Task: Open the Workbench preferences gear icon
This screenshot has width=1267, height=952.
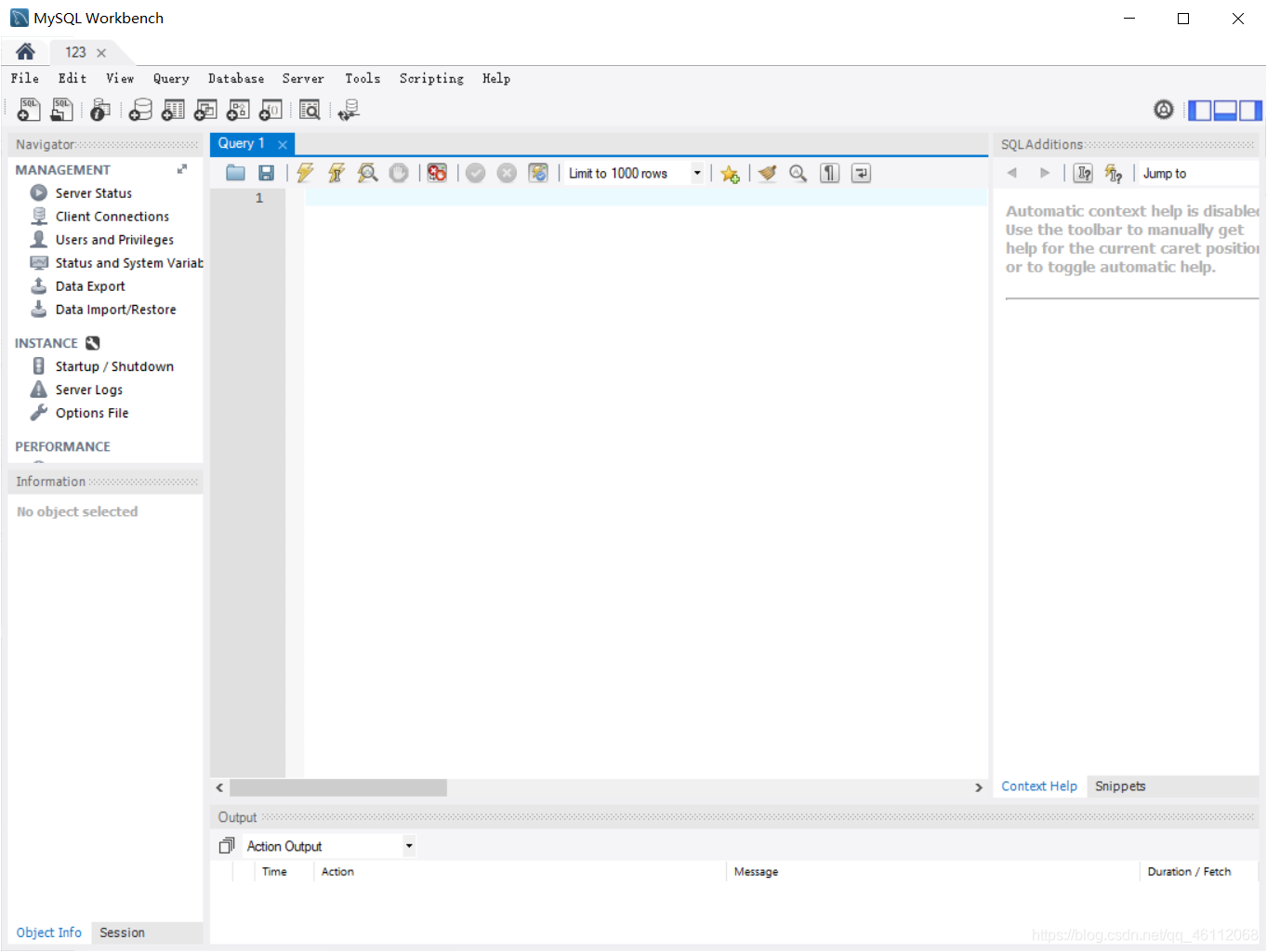Action: 1164,110
